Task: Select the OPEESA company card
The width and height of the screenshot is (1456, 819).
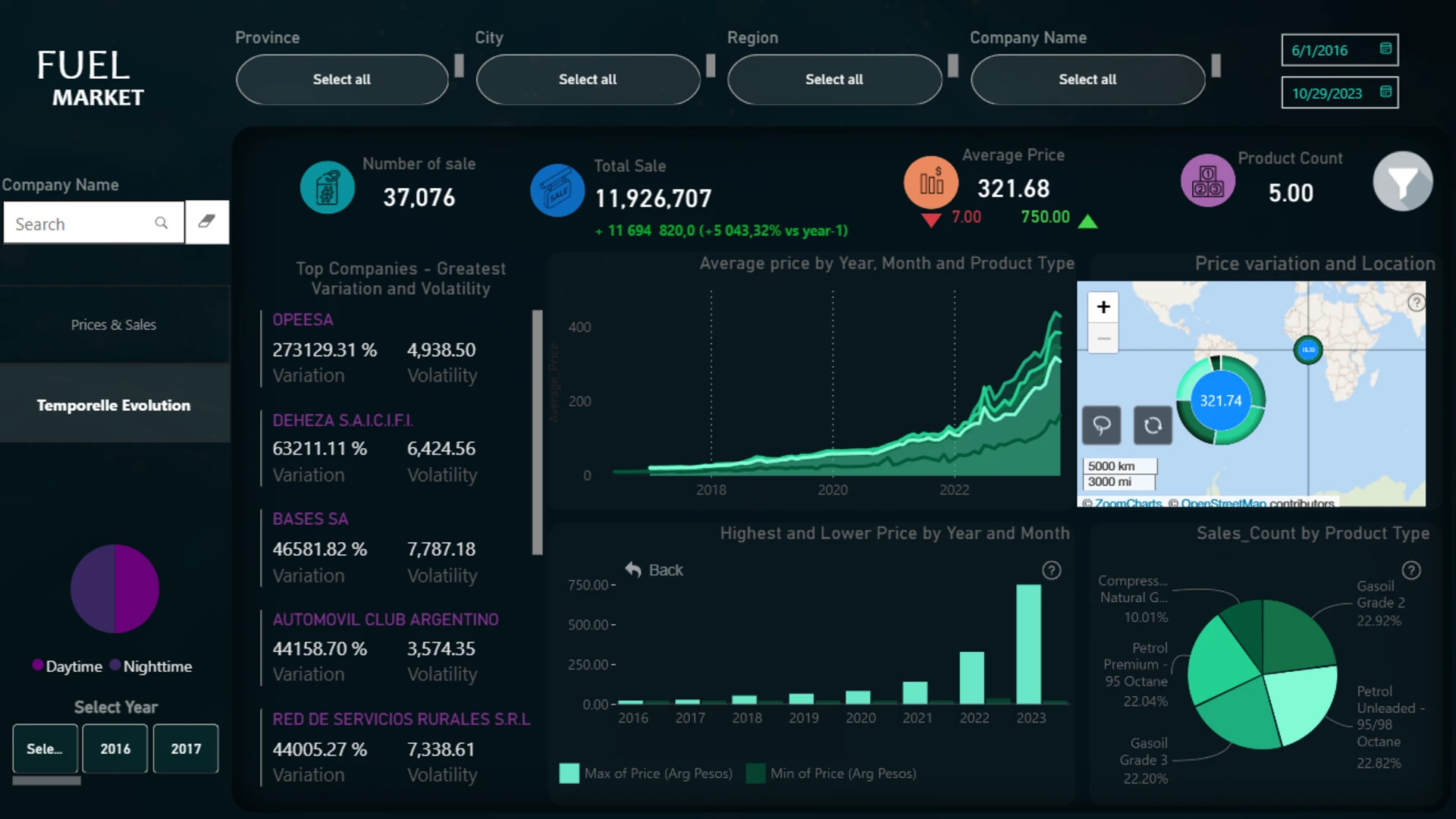Action: tap(397, 348)
